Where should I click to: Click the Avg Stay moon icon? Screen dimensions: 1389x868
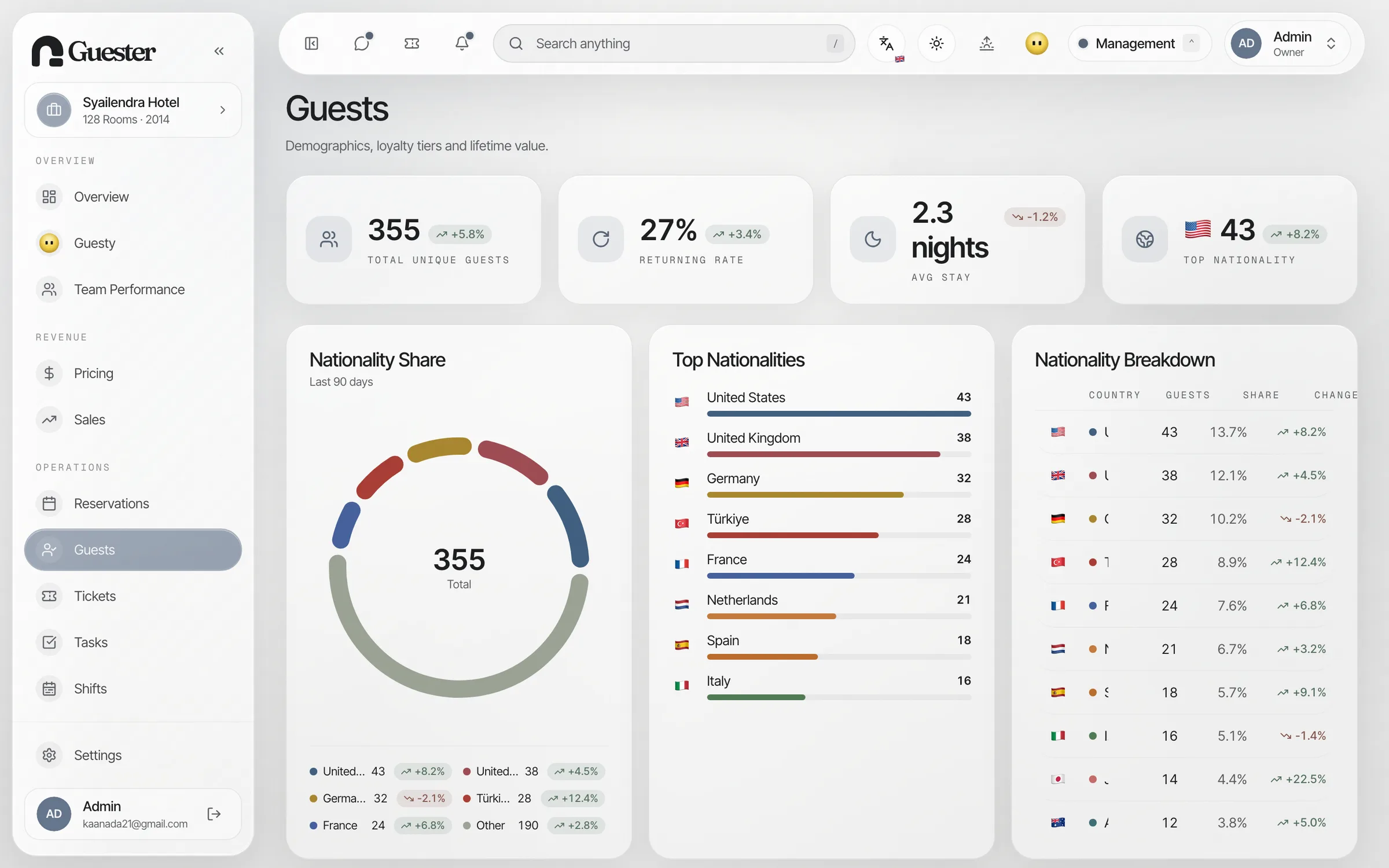point(873,239)
